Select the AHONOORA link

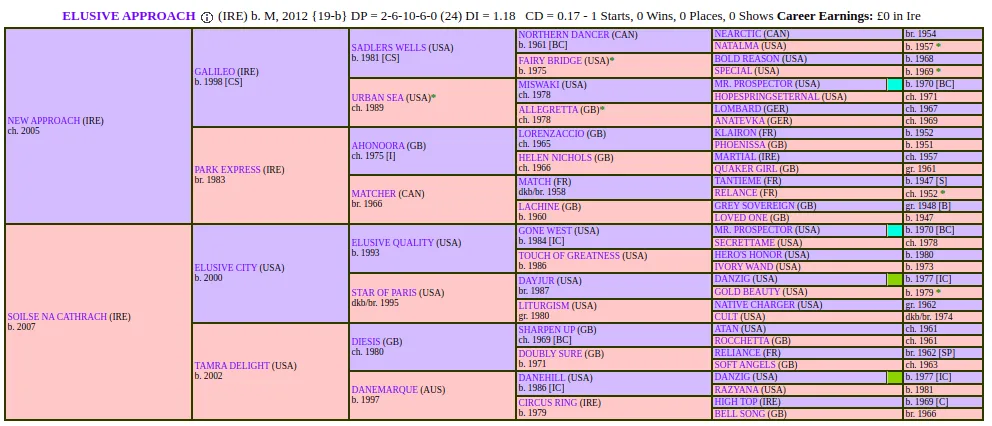378,146
